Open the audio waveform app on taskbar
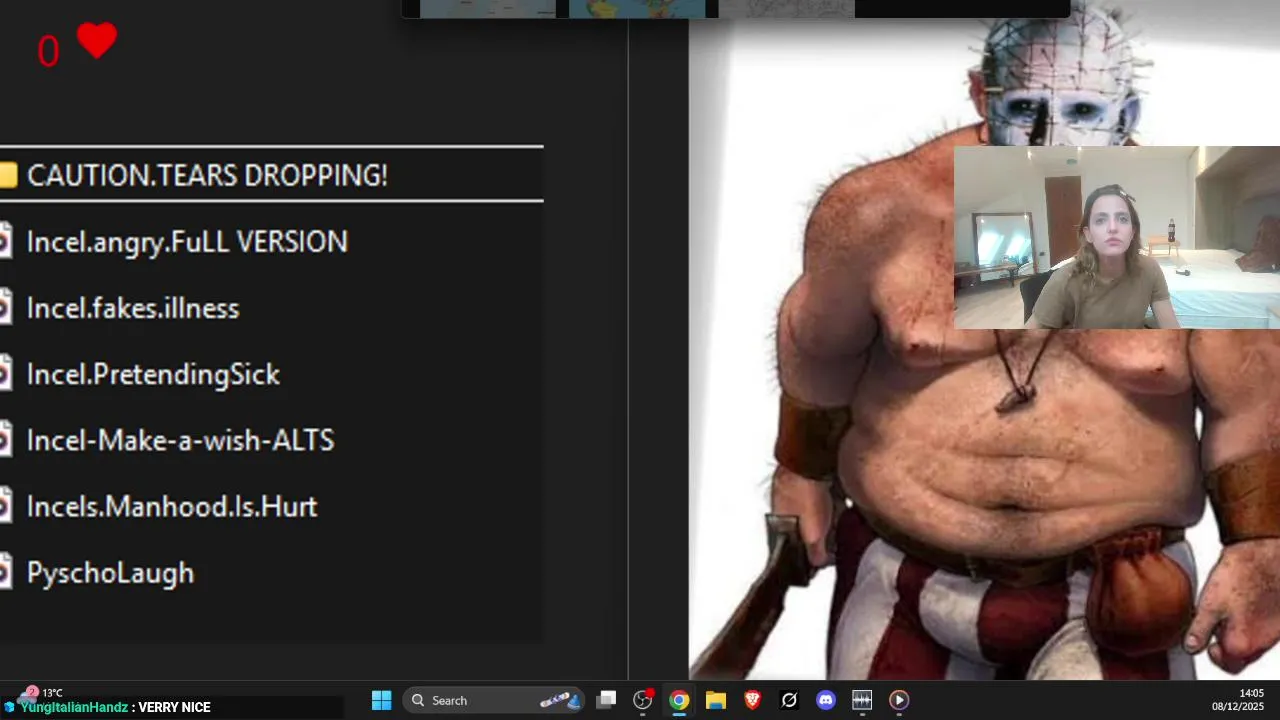Viewport: 1280px width, 720px height. [x=862, y=700]
